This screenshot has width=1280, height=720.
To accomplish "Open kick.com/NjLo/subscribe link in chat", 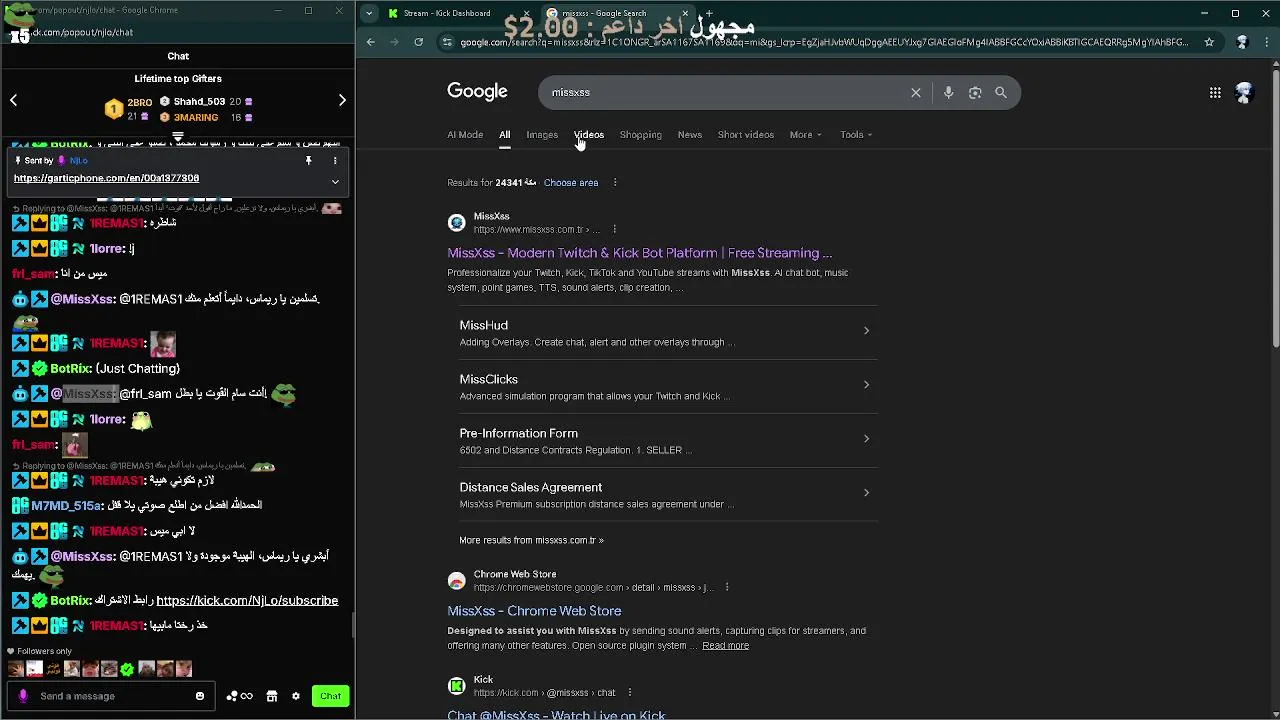I will pos(247,600).
